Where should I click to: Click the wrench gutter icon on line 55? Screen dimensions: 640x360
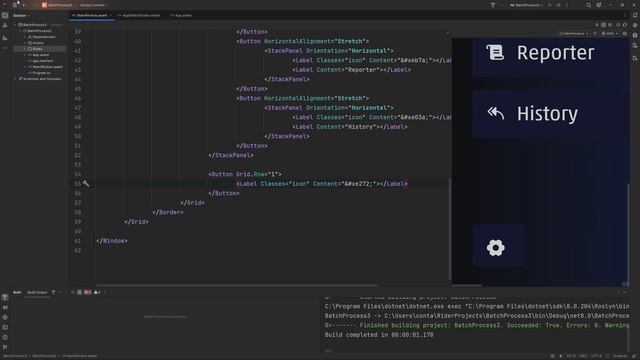[x=86, y=184]
